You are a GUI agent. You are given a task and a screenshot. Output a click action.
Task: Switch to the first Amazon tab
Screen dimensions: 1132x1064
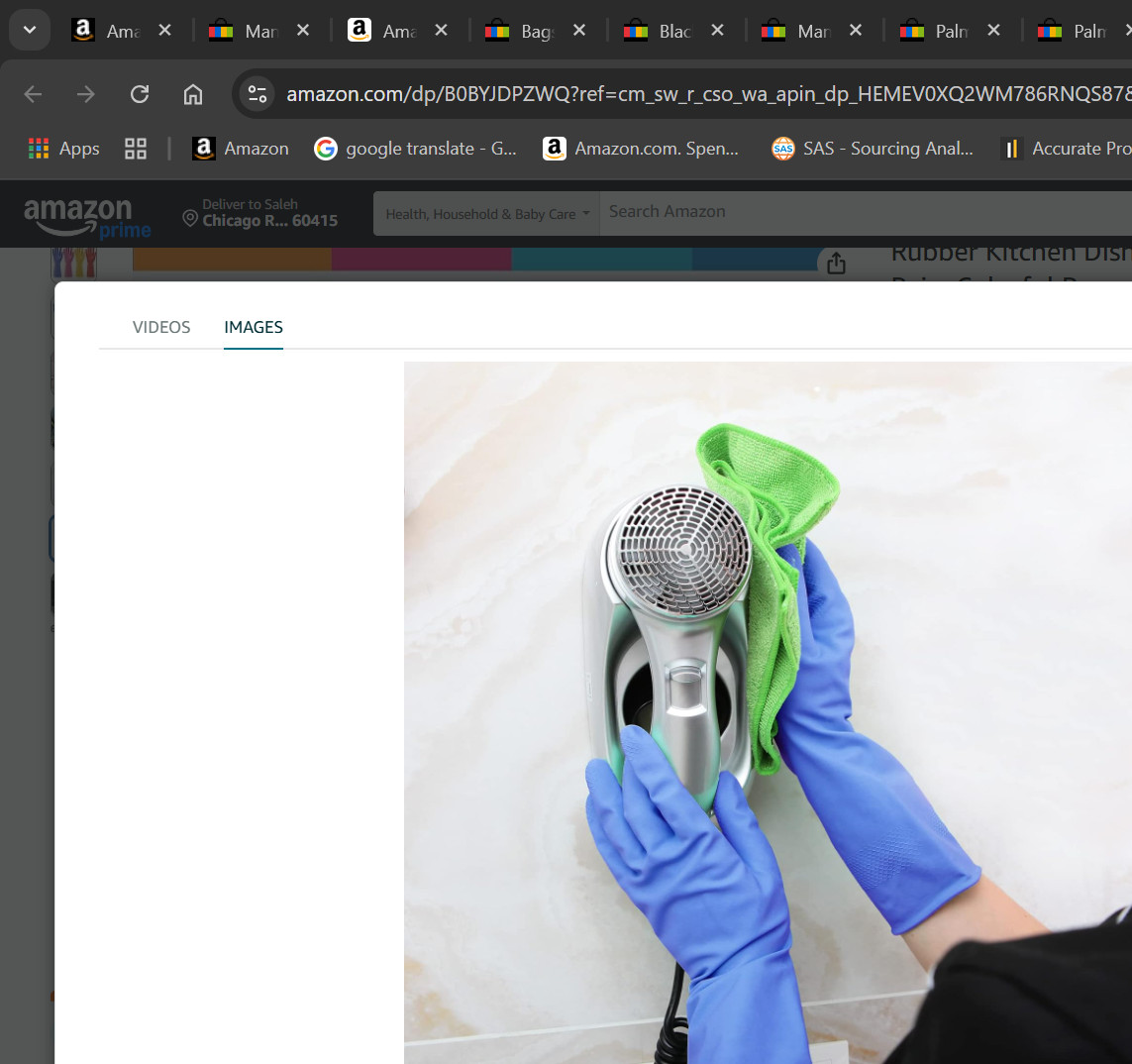(107, 31)
